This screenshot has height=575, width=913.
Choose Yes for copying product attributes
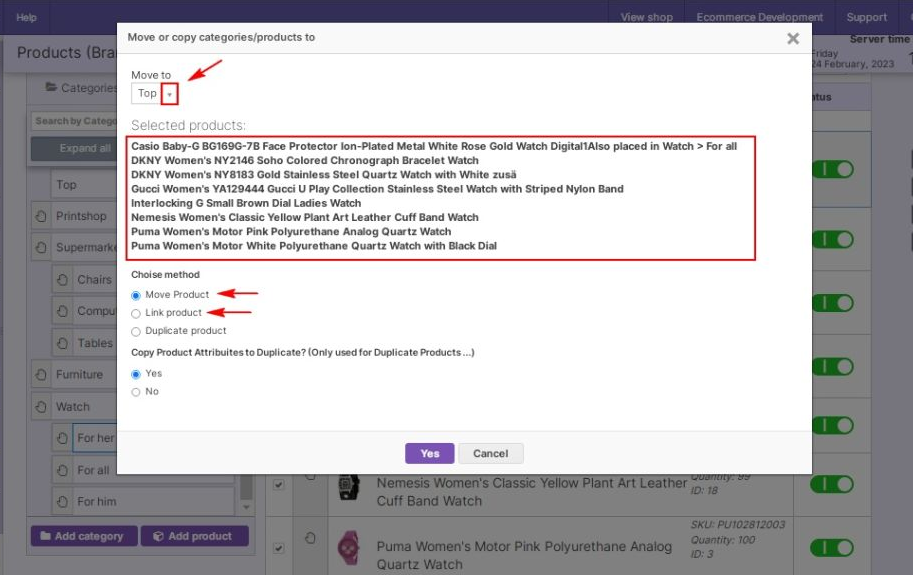click(136, 374)
